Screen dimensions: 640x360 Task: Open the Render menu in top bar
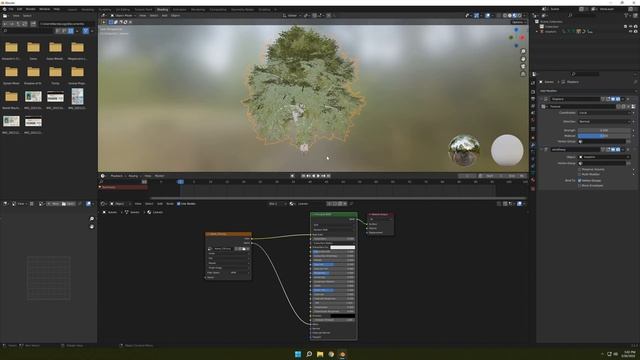31,9
